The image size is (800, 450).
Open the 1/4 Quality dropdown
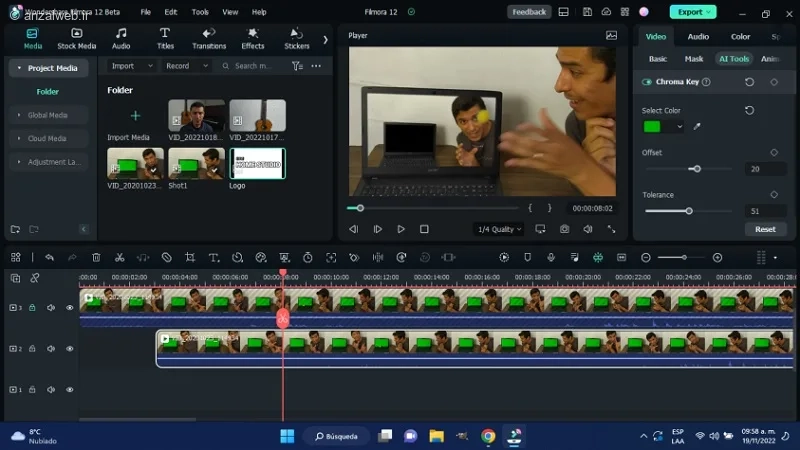click(499, 229)
